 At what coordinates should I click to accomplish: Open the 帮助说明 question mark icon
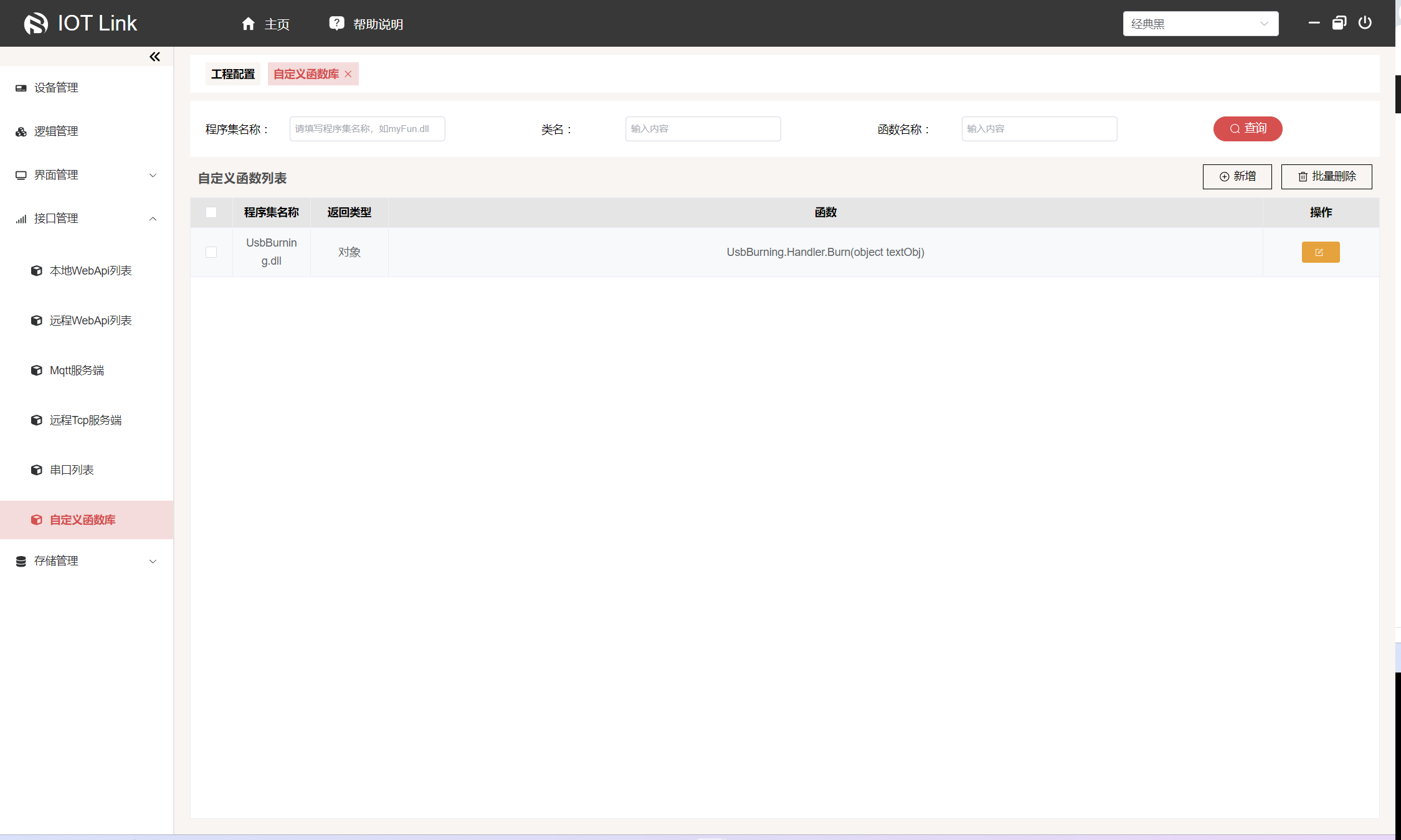coord(336,24)
